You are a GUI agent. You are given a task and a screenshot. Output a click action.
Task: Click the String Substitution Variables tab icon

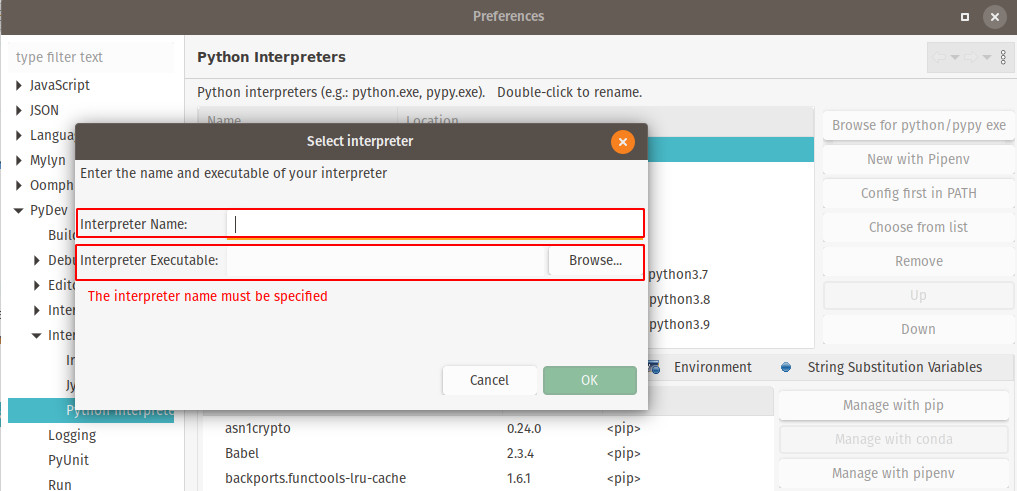pyautogui.click(x=786, y=367)
